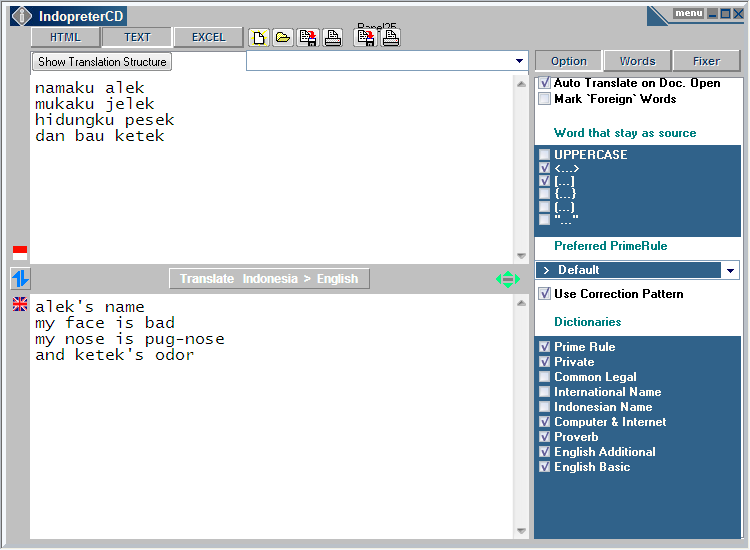
Task: Disable English Additional dictionary
Action: 544,451
